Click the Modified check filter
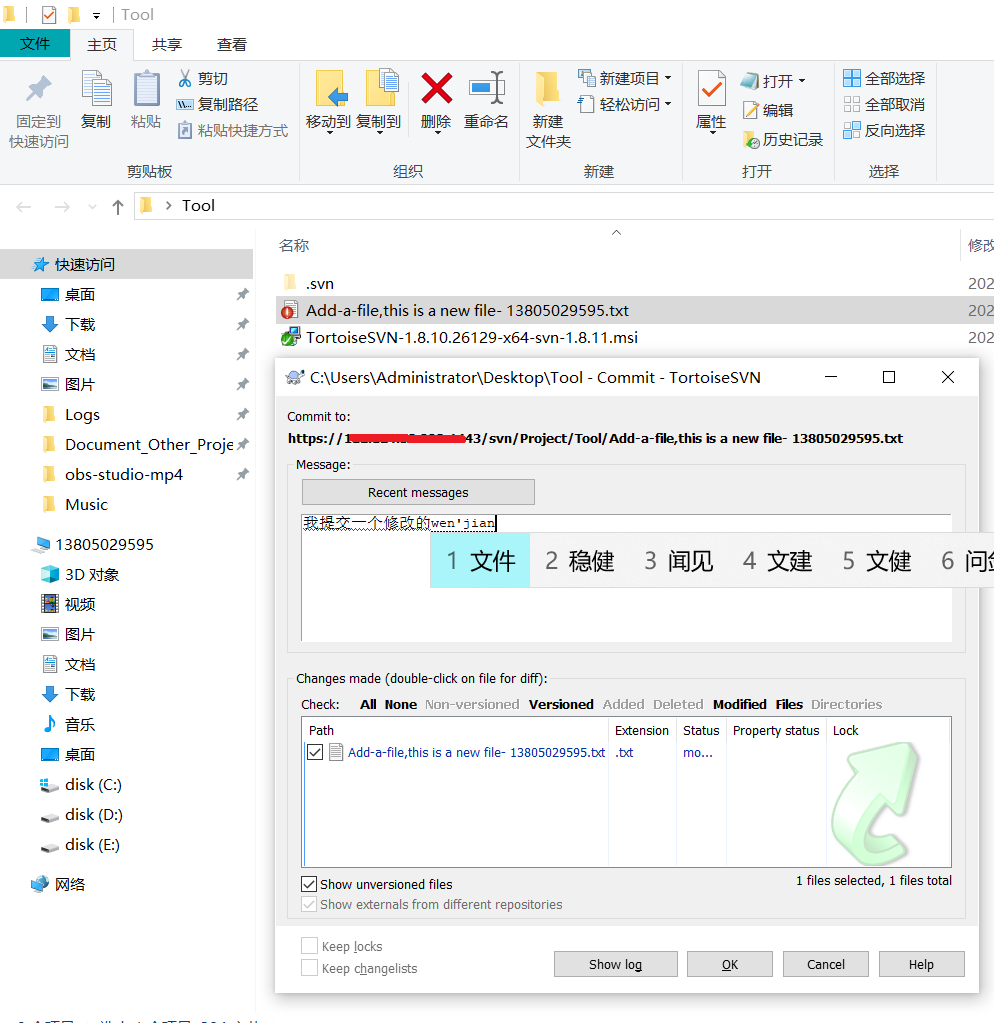This screenshot has height=1023, width=994. click(740, 705)
